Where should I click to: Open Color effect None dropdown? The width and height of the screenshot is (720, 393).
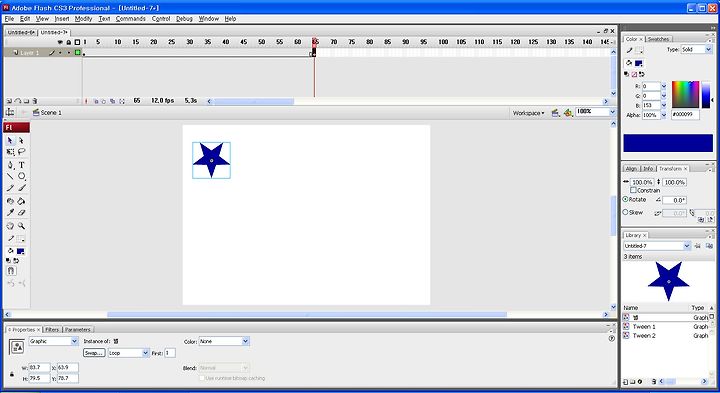pyautogui.click(x=224, y=341)
